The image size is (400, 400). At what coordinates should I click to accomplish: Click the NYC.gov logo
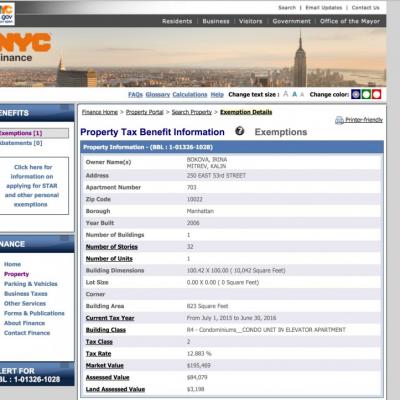pos(7,13)
